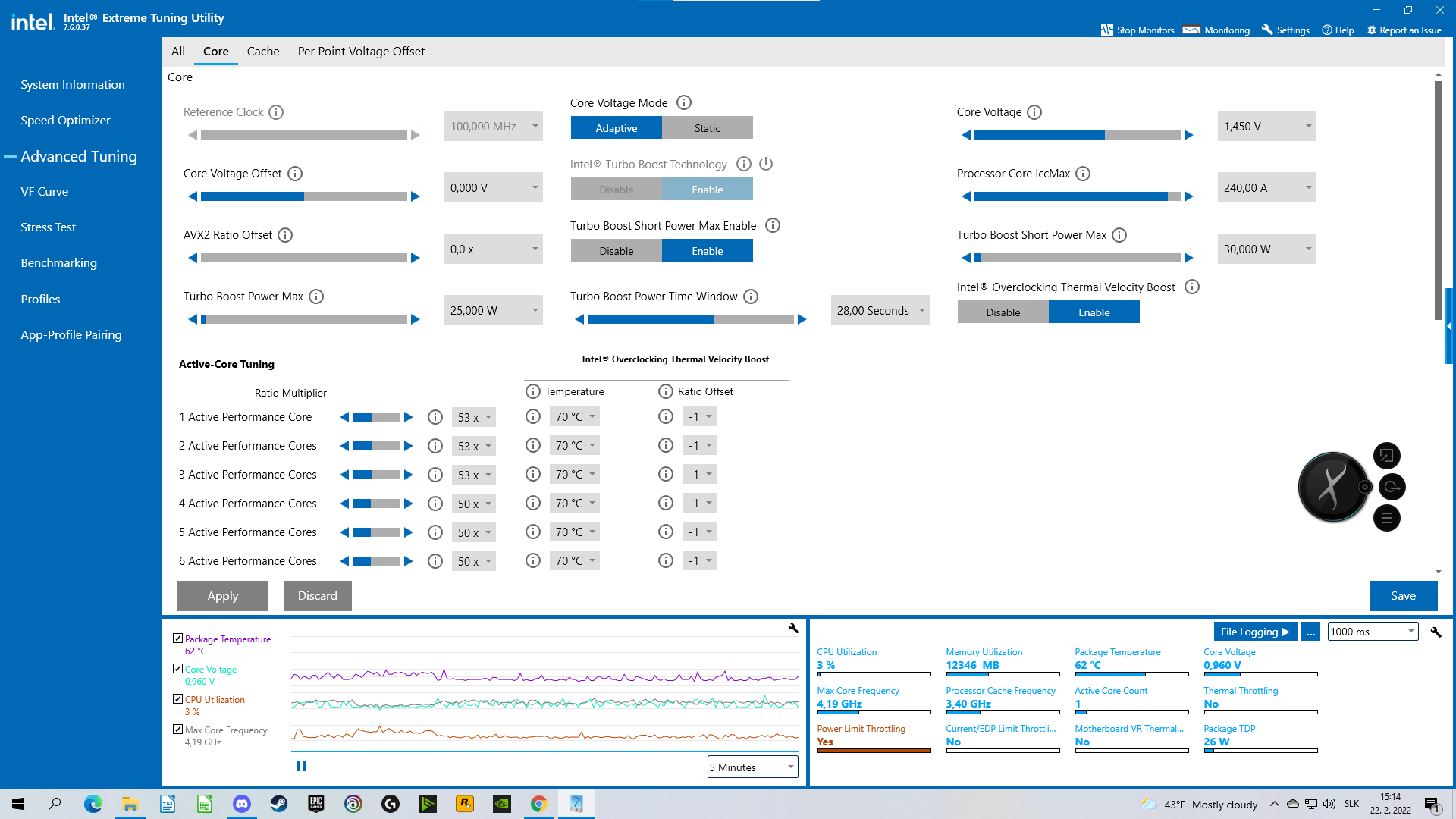Image resolution: width=1456 pixels, height=819 pixels.
Task: Click the Reference Clock info icon
Action: tap(276, 112)
